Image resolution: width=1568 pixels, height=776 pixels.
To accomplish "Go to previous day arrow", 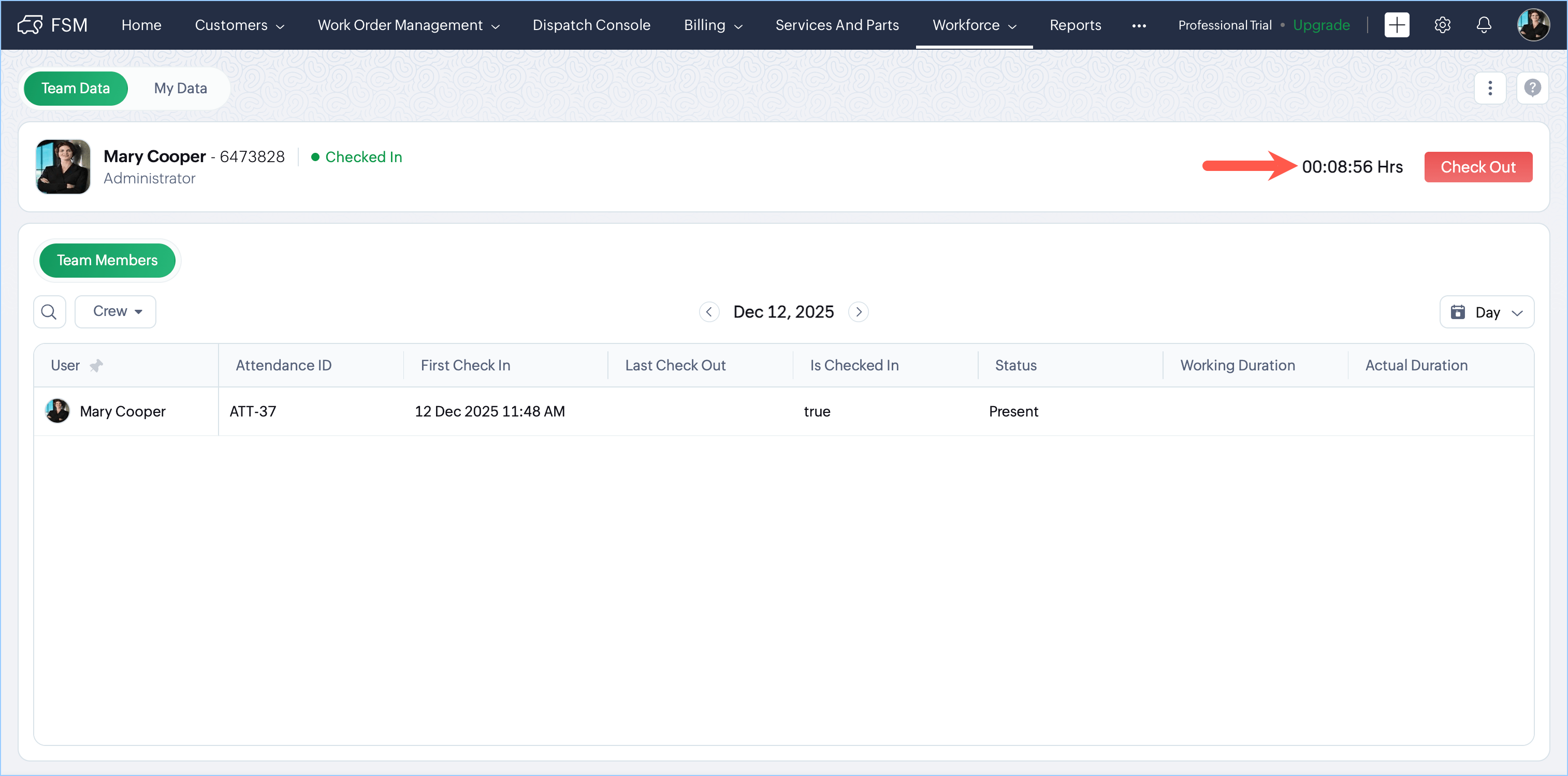I will pyautogui.click(x=708, y=312).
